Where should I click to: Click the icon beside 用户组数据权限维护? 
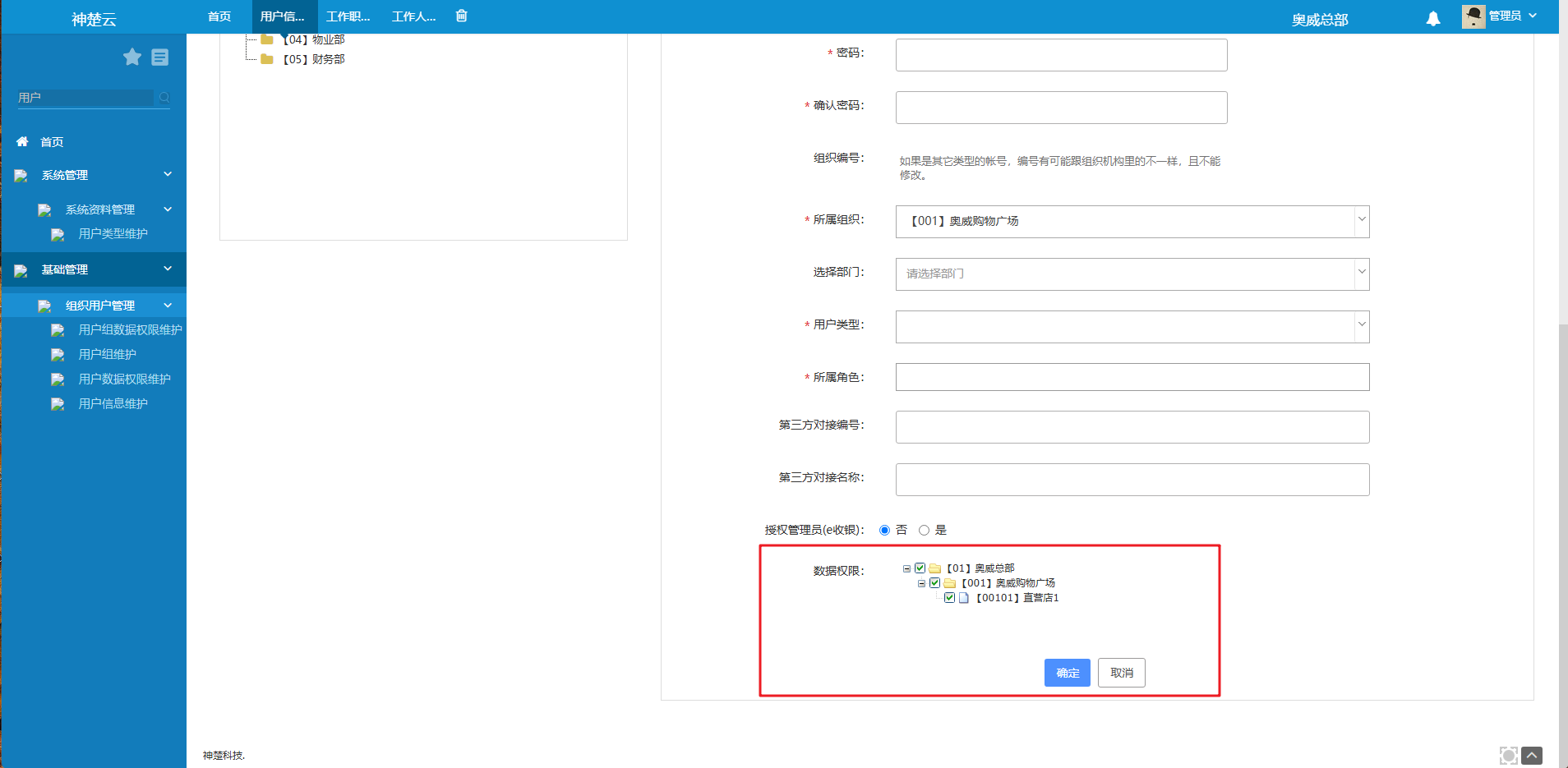[58, 330]
